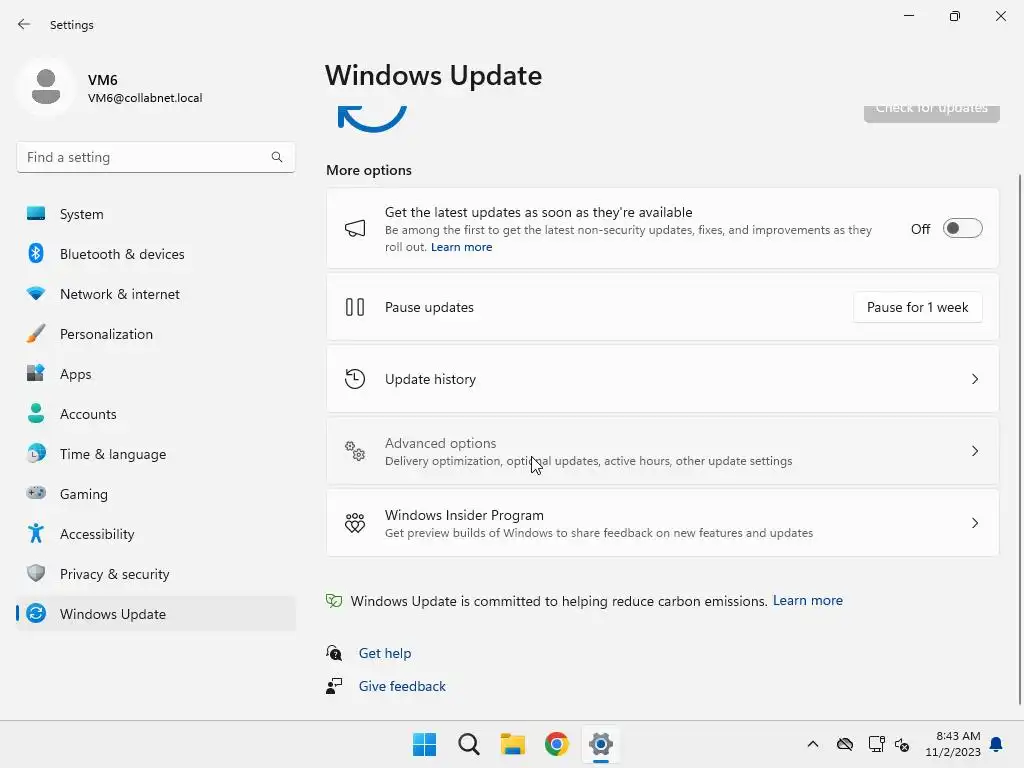
Task: Select System in the sidebar
Action: point(156,214)
